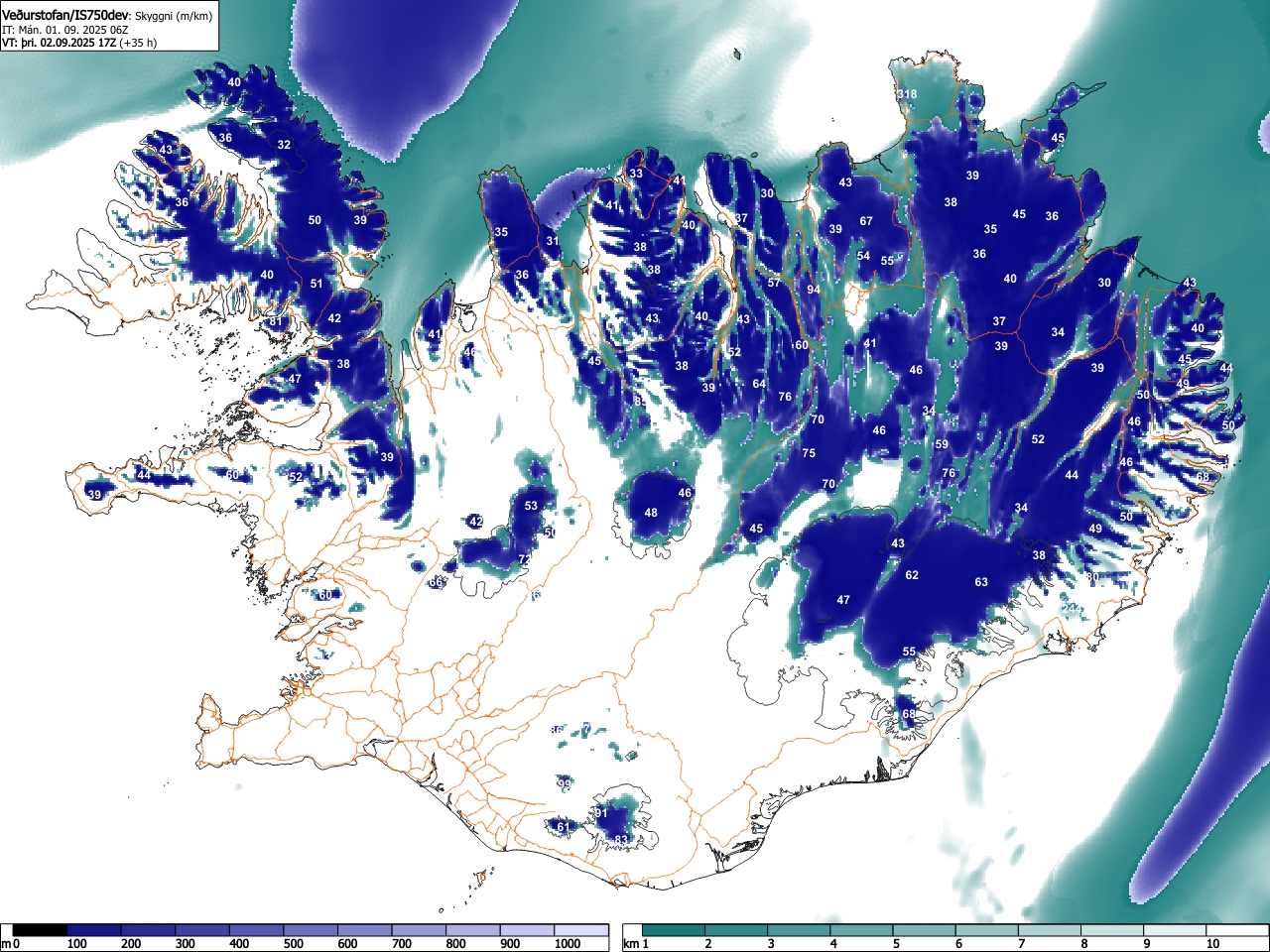Select the map value 75 in the central highlands
The image size is (1270, 952).
coord(809,454)
